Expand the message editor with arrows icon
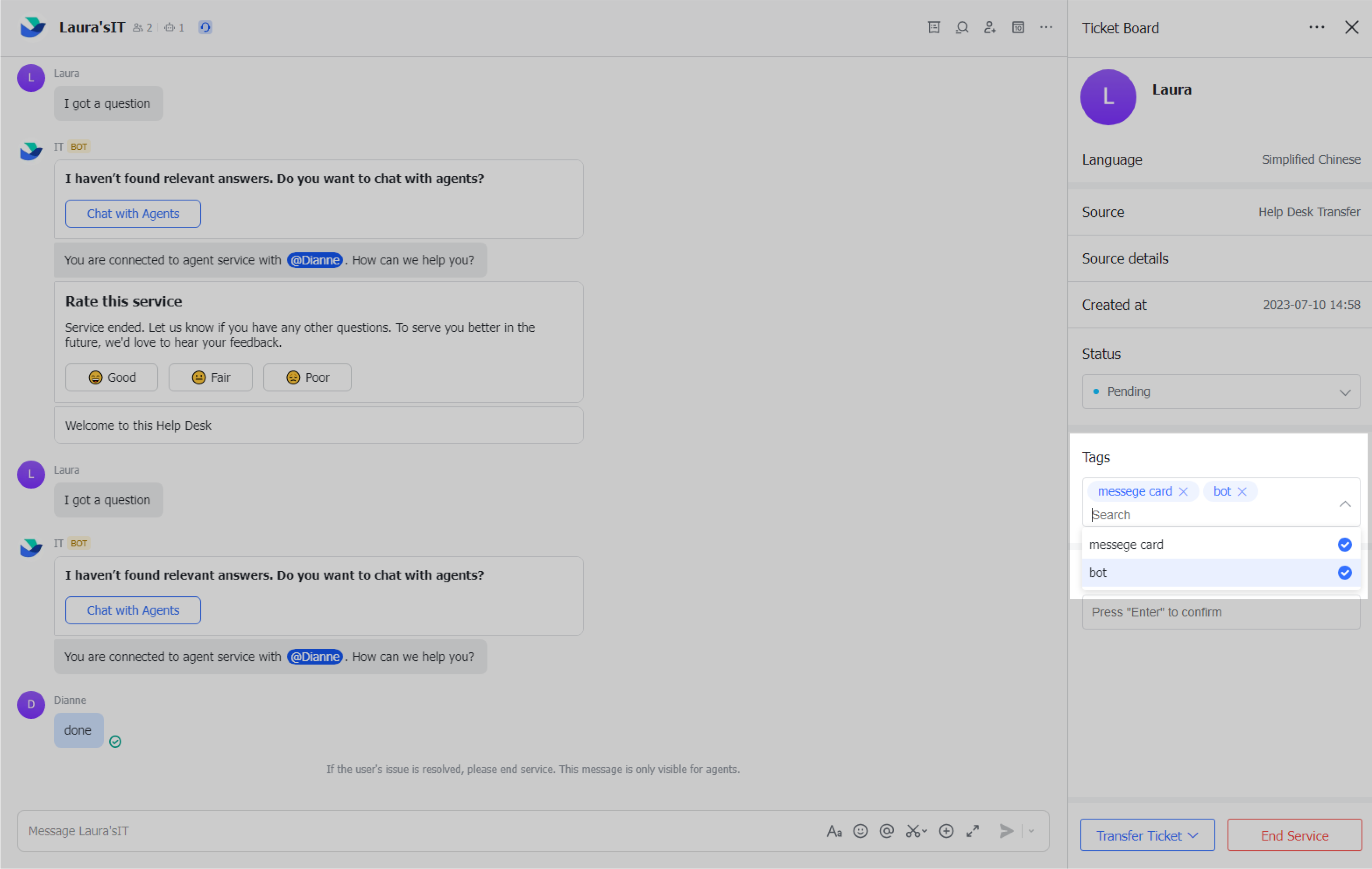 pyautogui.click(x=973, y=831)
